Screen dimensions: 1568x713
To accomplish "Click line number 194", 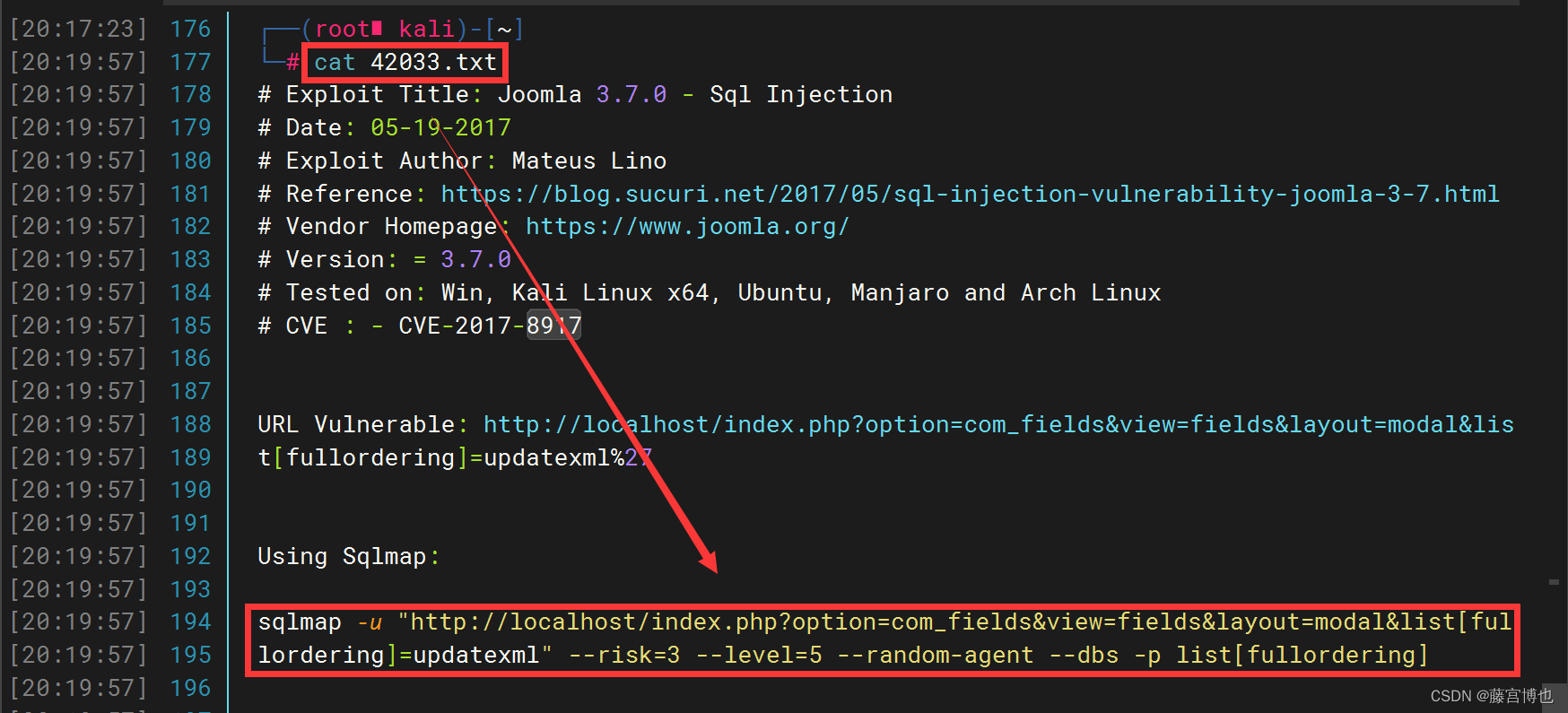I will tap(190, 622).
